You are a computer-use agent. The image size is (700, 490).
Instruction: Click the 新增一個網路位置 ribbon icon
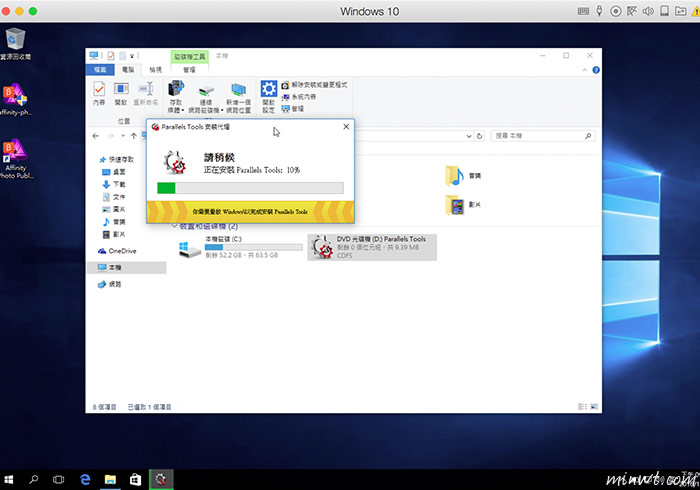click(238, 98)
